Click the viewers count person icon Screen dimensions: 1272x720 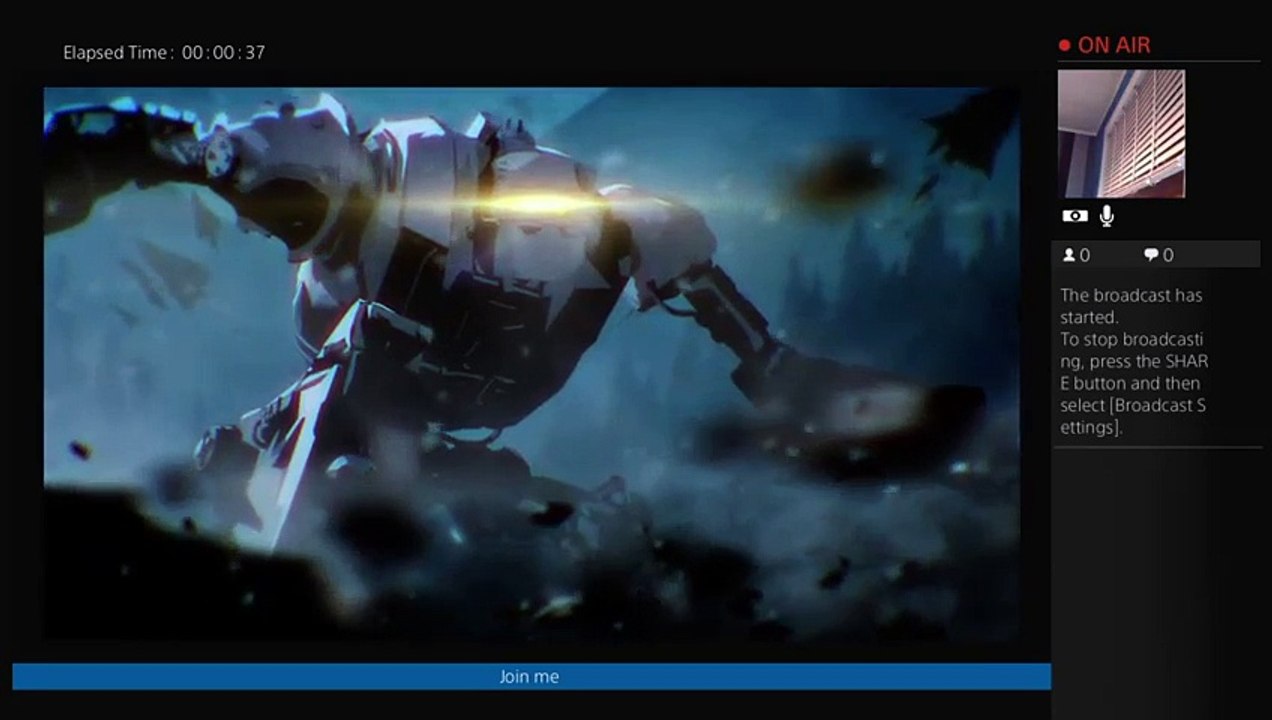[x=1069, y=255]
